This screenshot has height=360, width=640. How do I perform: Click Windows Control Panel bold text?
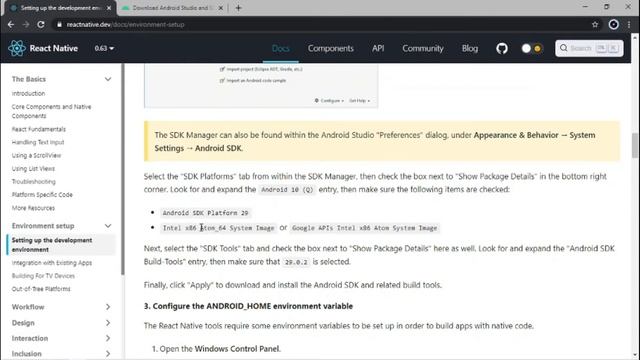coord(237,349)
